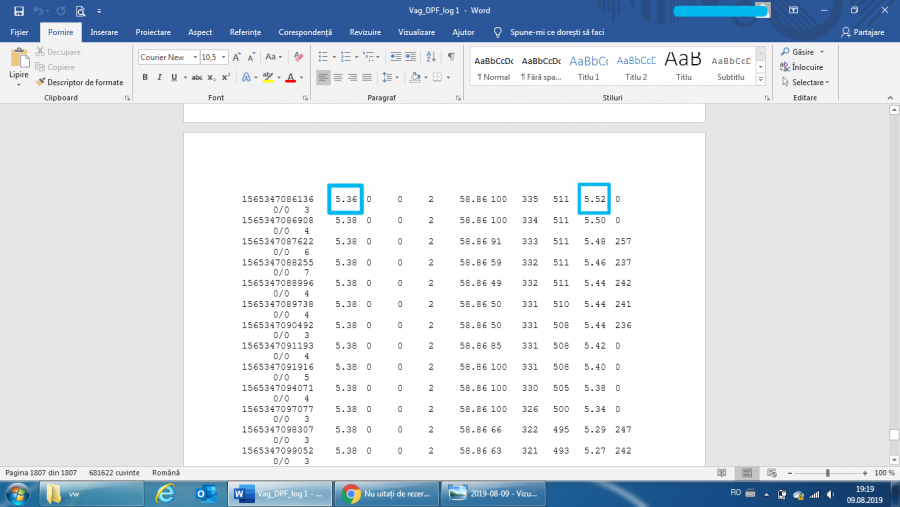
Task: Click the Înlocuire replace button
Action: [x=806, y=67]
